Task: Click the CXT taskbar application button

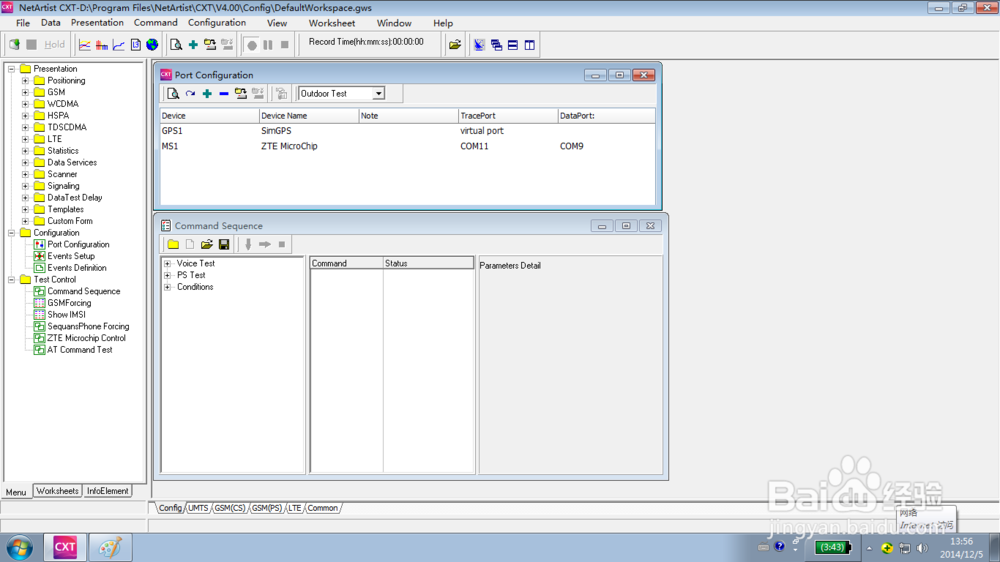Action: 64,547
